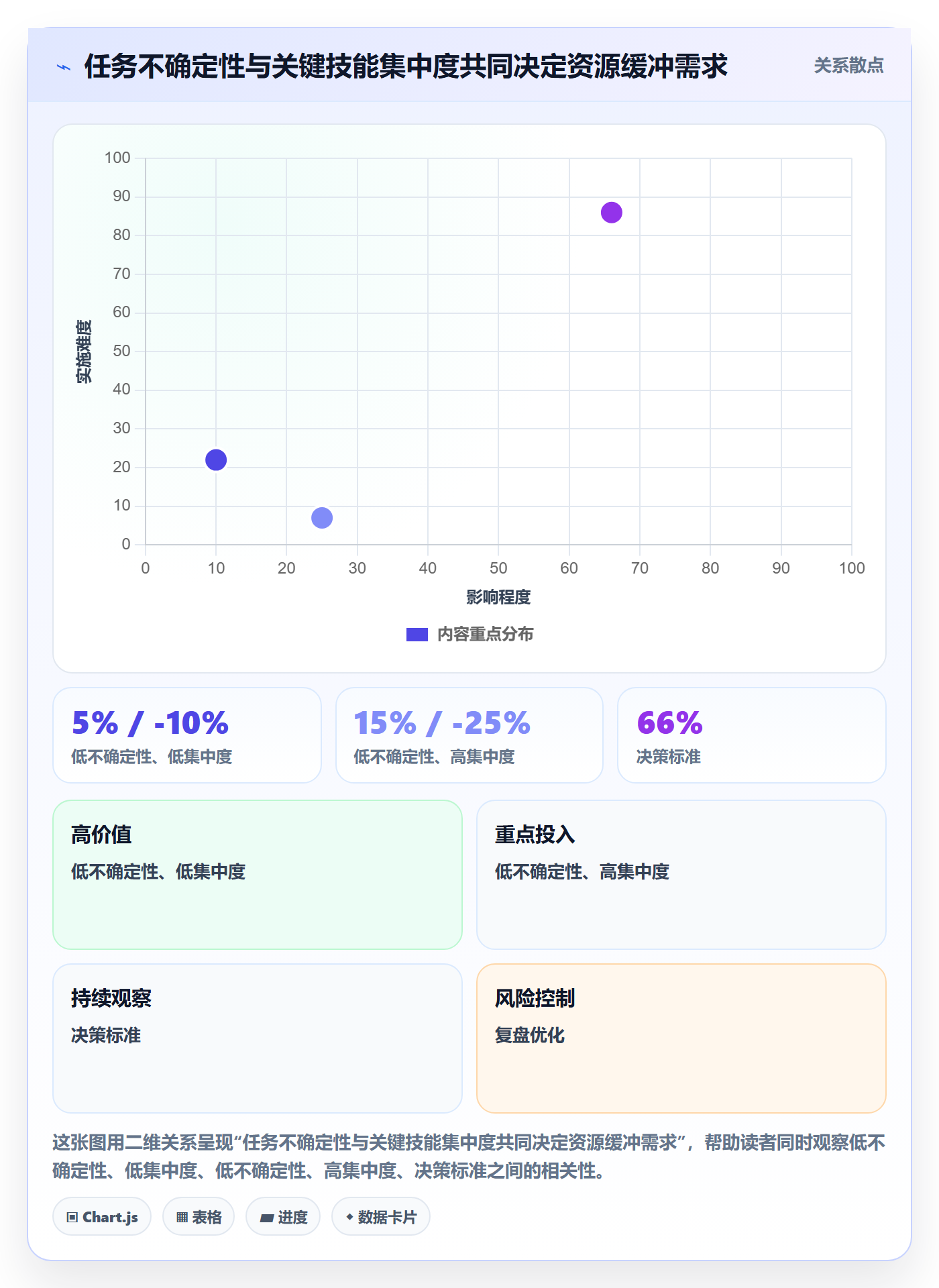Click y-axis tick label 100

(117, 158)
